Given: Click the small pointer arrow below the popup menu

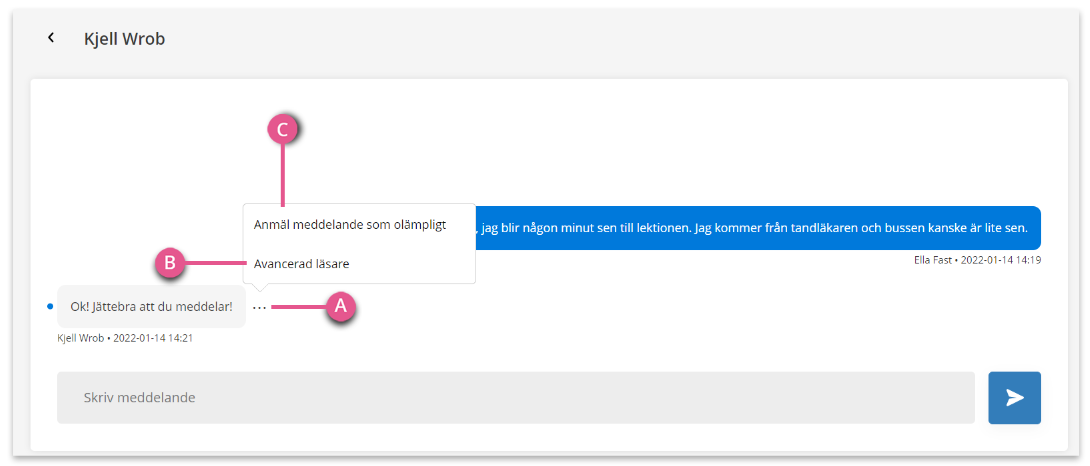Looking at the screenshot, I should 259,287.
